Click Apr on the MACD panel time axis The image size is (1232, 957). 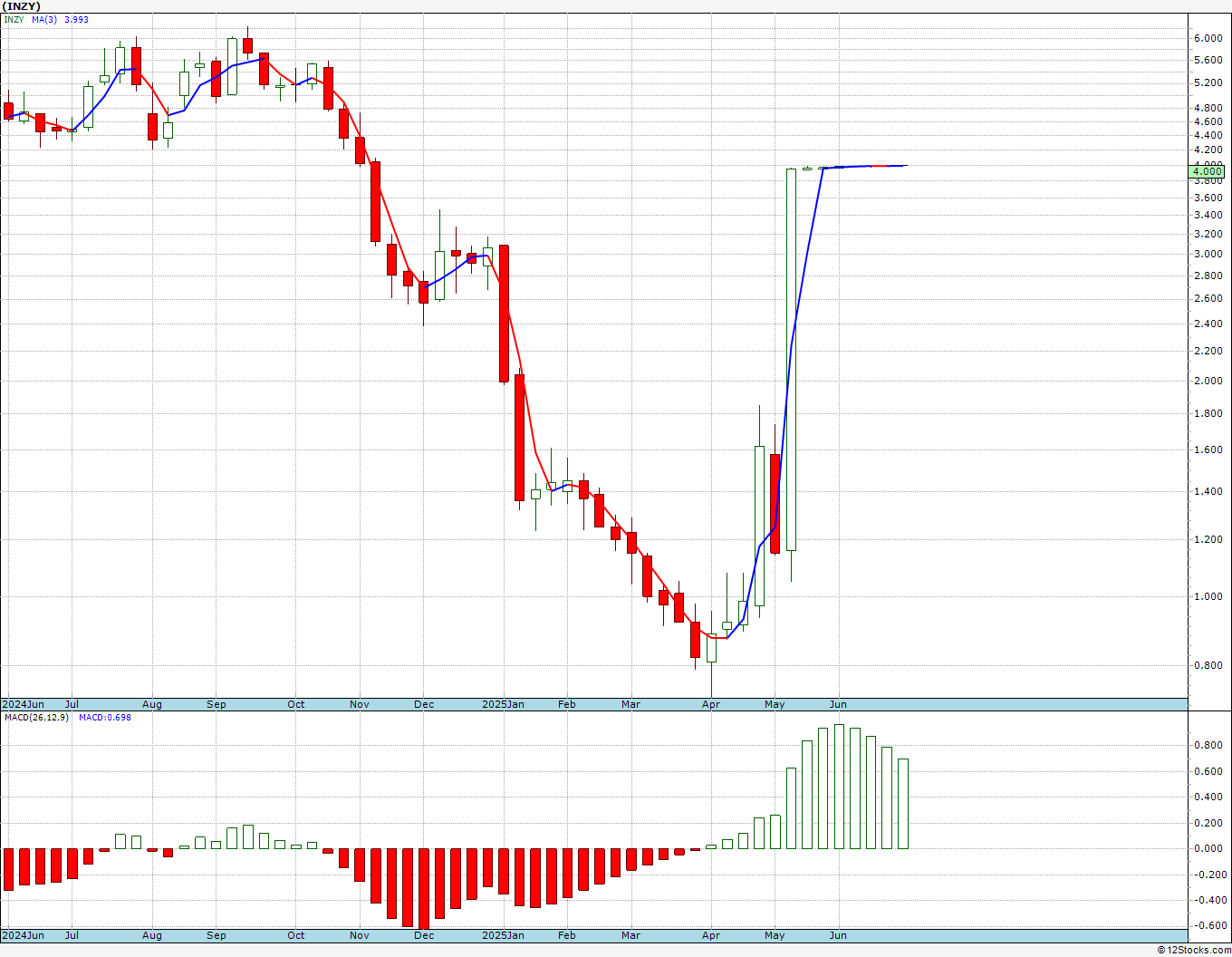tap(711, 935)
